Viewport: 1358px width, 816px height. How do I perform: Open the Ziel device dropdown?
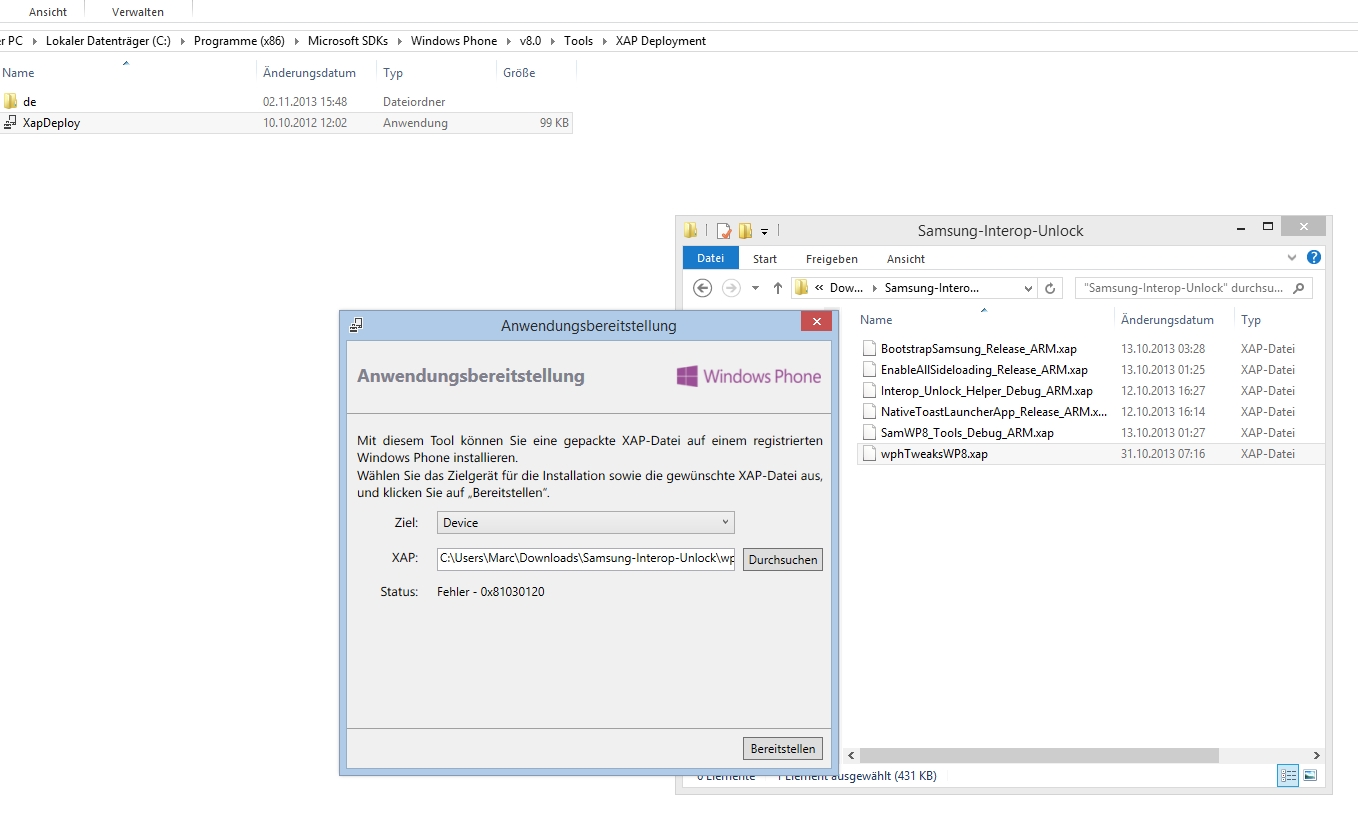[x=585, y=522]
